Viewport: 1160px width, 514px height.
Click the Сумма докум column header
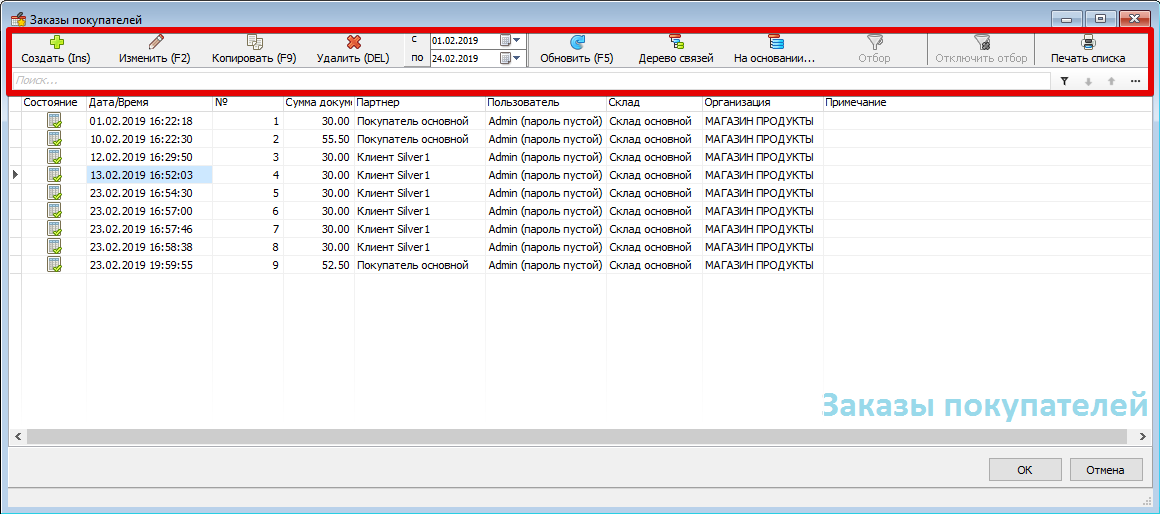coord(319,103)
